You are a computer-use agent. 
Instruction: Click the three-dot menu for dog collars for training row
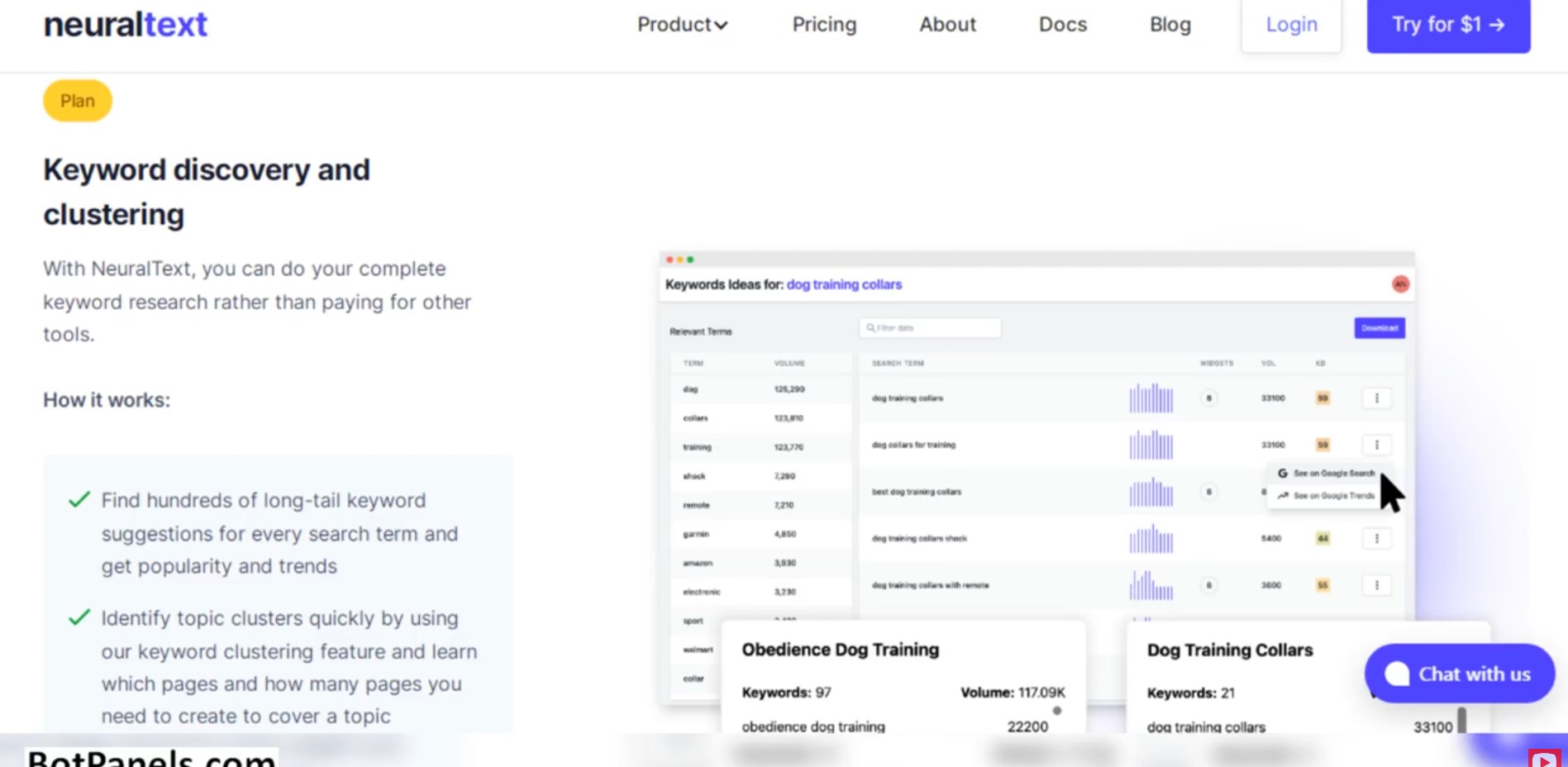[1376, 445]
